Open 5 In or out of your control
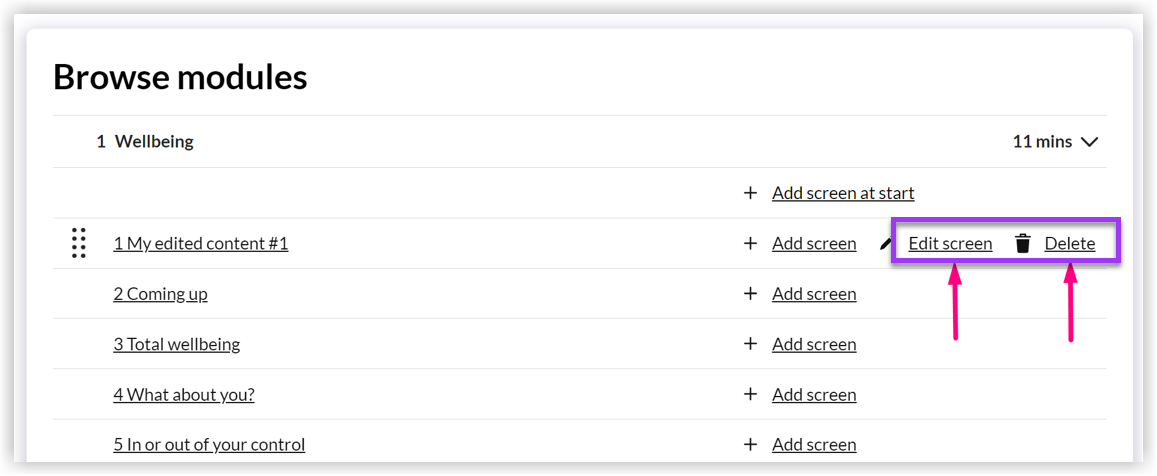1157x476 pixels. 209,444
